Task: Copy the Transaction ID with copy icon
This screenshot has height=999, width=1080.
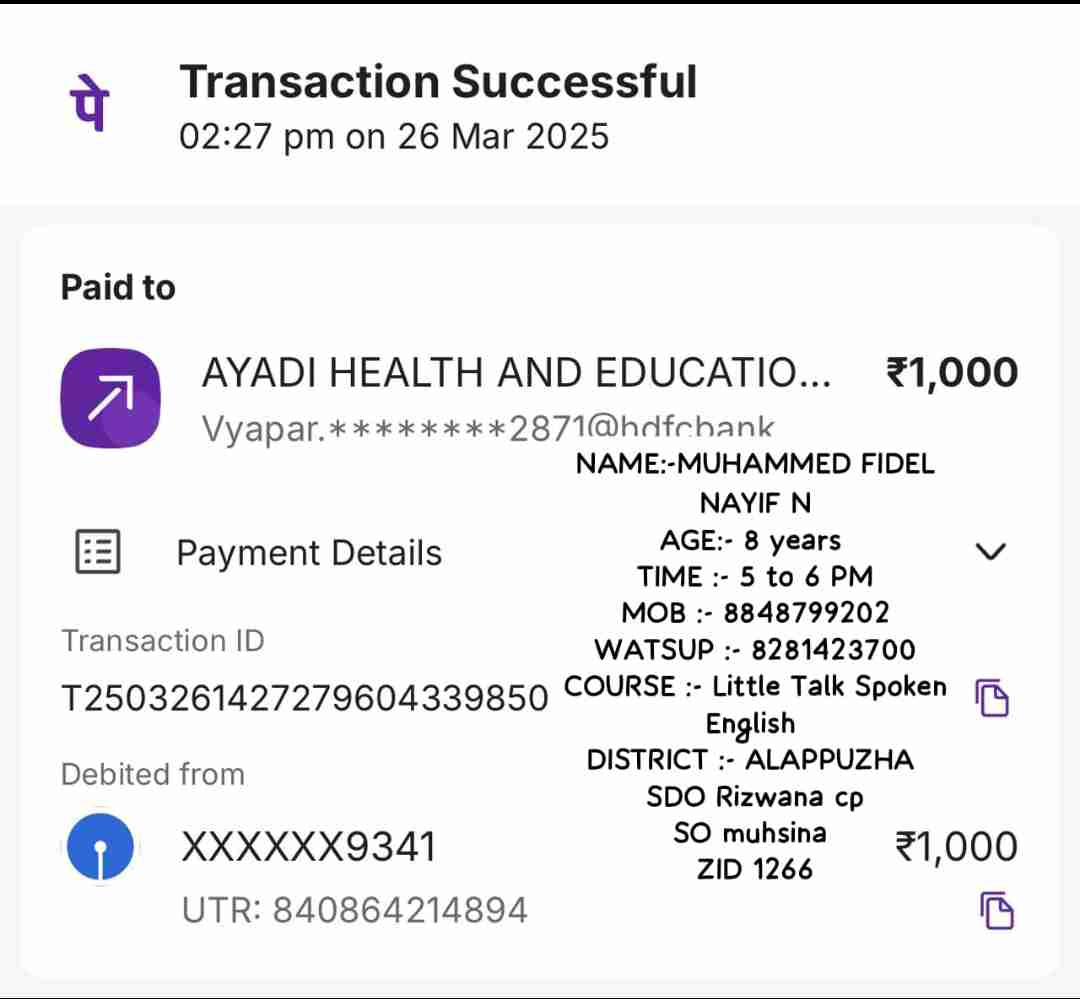Action: click(x=992, y=697)
